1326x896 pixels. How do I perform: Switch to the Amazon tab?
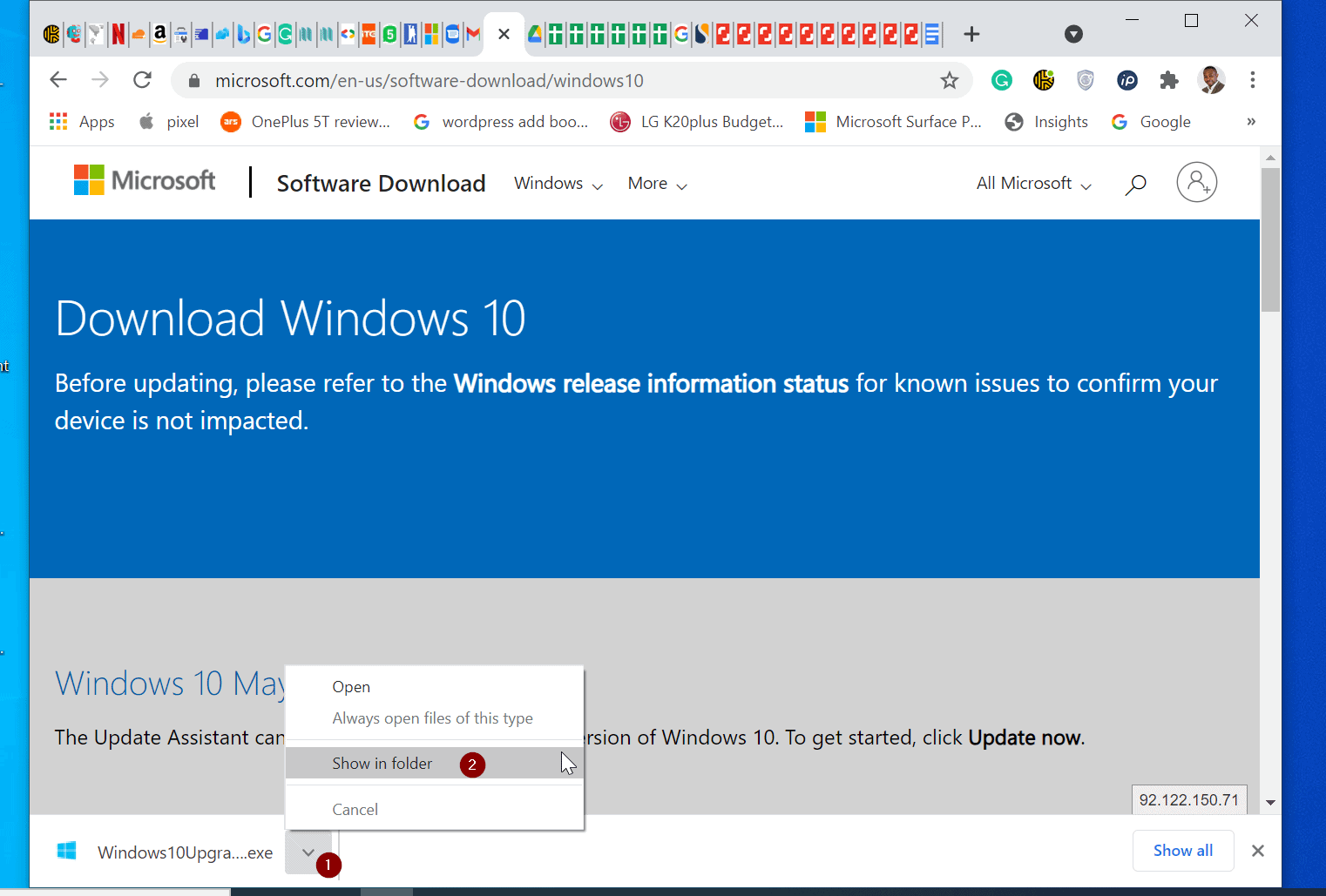point(159,34)
